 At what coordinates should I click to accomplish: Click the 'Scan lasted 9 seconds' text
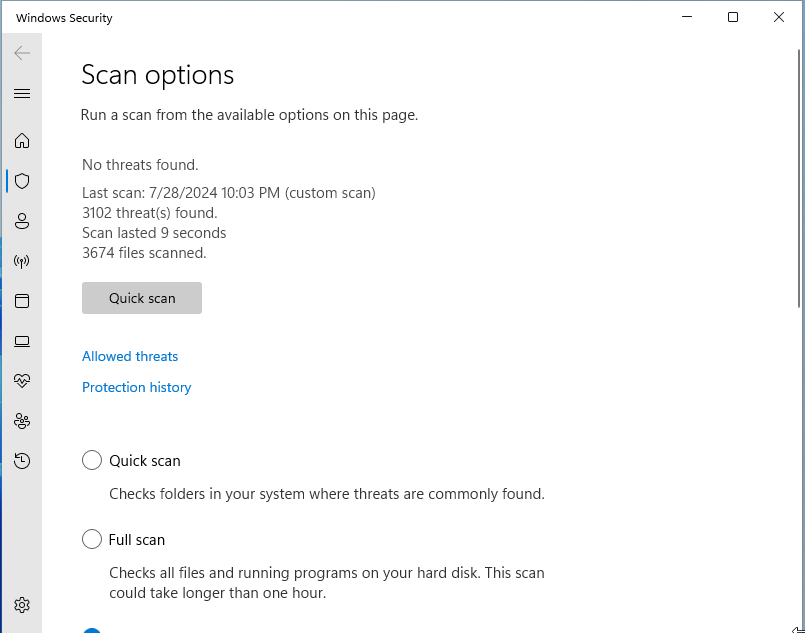tap(154, 233)
